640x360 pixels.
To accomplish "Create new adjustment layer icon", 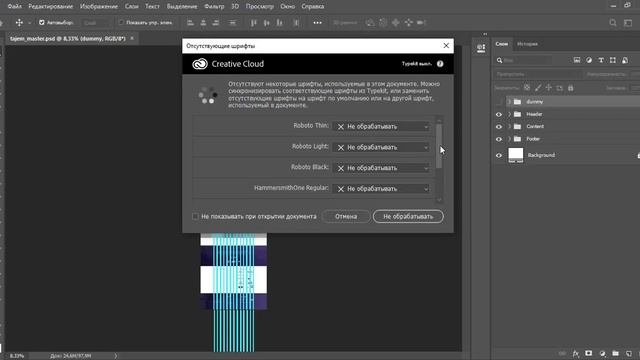I will pyautogui.click(x=602, y=353).
